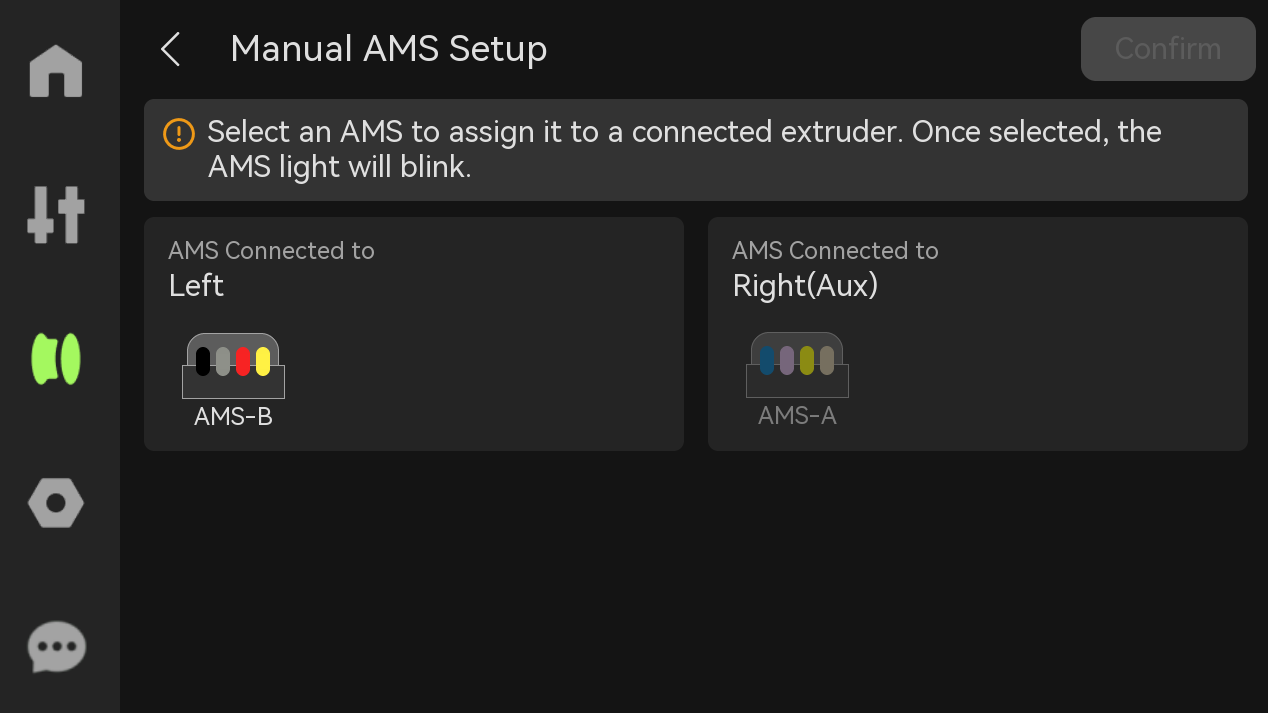Go back with the left arrow
Image resolution: width=1268 pixels, height=713 pixels.
pyautogui.click(x=171, y=49)
